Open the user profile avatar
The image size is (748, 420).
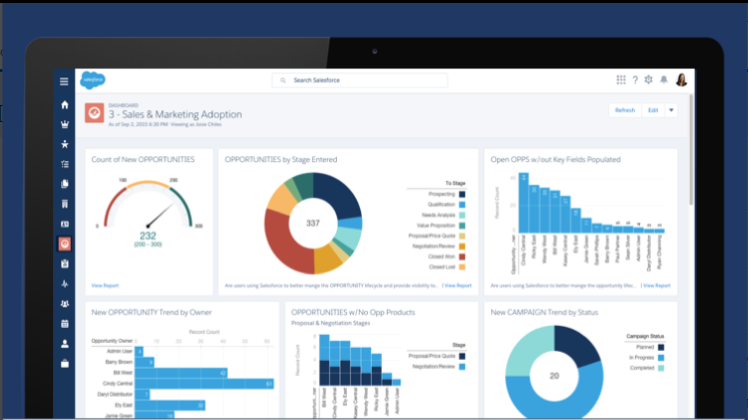coord(681,80)
